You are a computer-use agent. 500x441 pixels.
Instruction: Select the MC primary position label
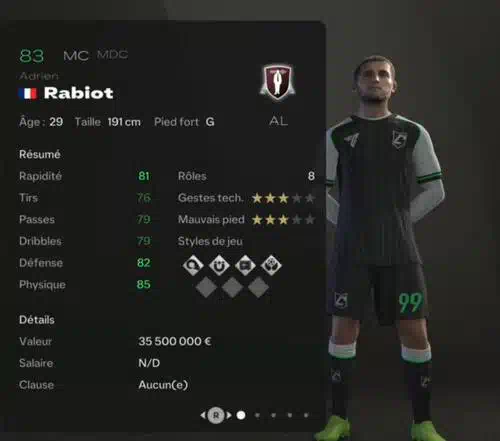click(76, 56)
